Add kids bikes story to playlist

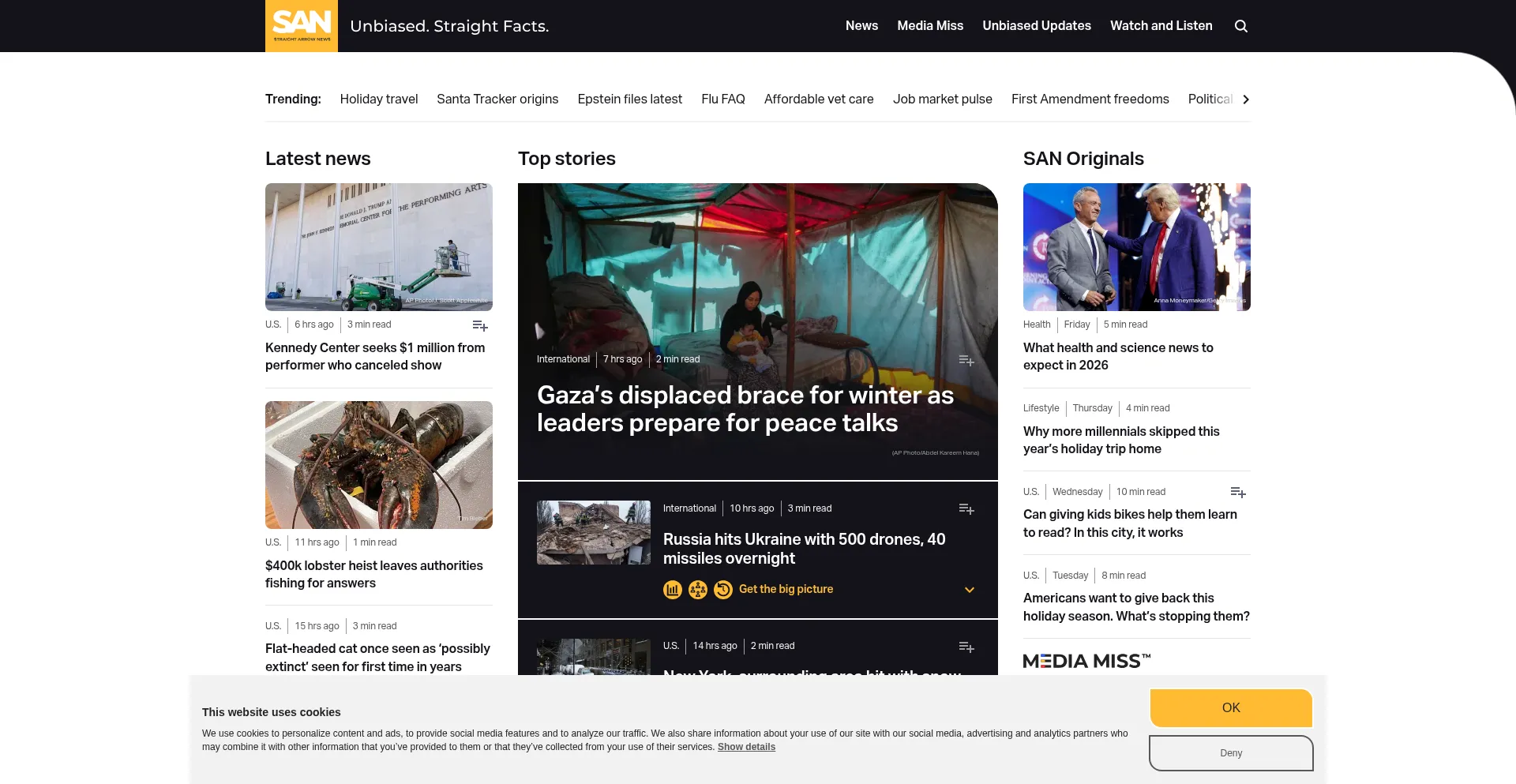pos(1237,493)
